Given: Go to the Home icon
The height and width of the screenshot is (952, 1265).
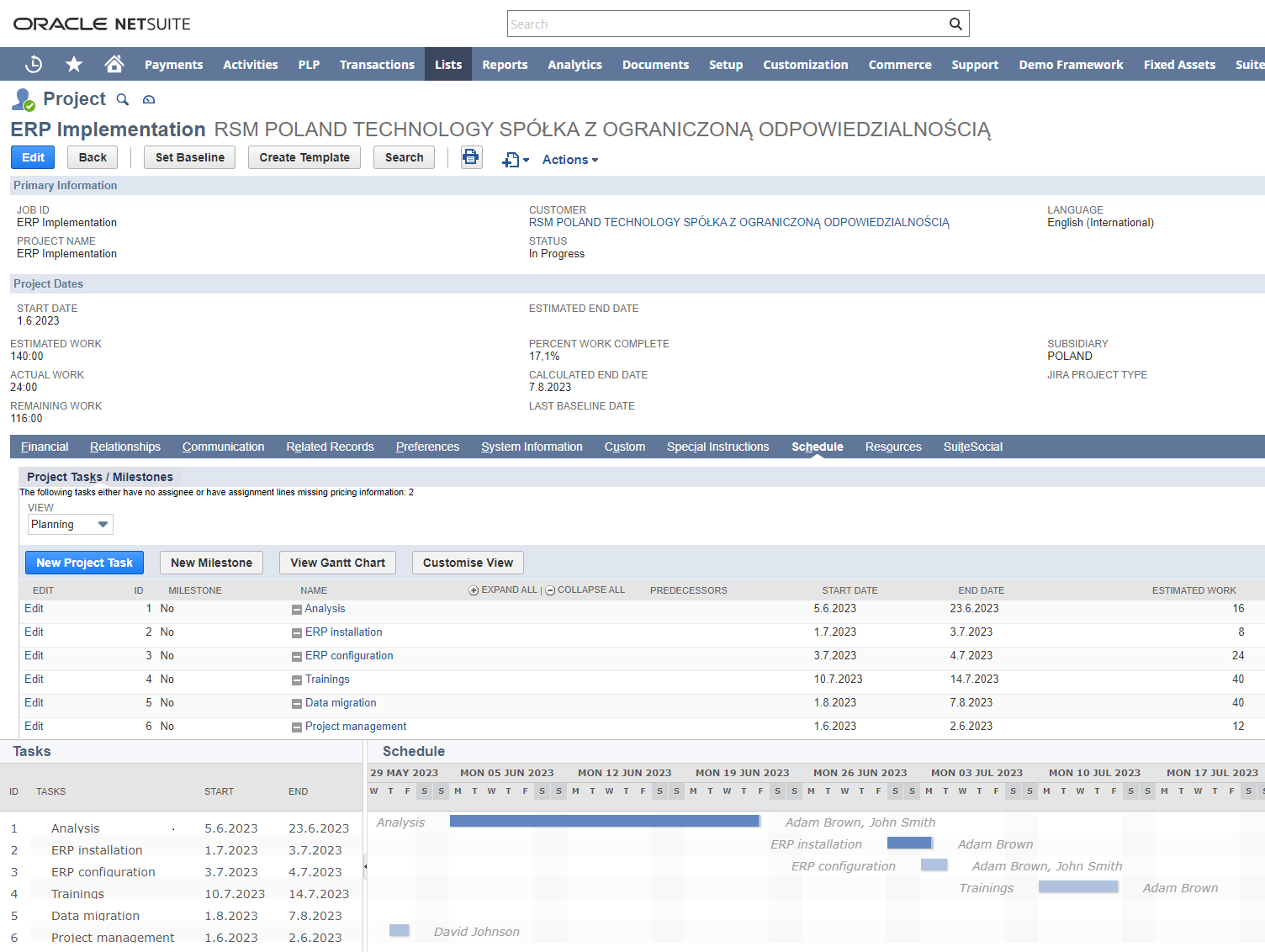Looking at the screenshot, I should 114,64.
